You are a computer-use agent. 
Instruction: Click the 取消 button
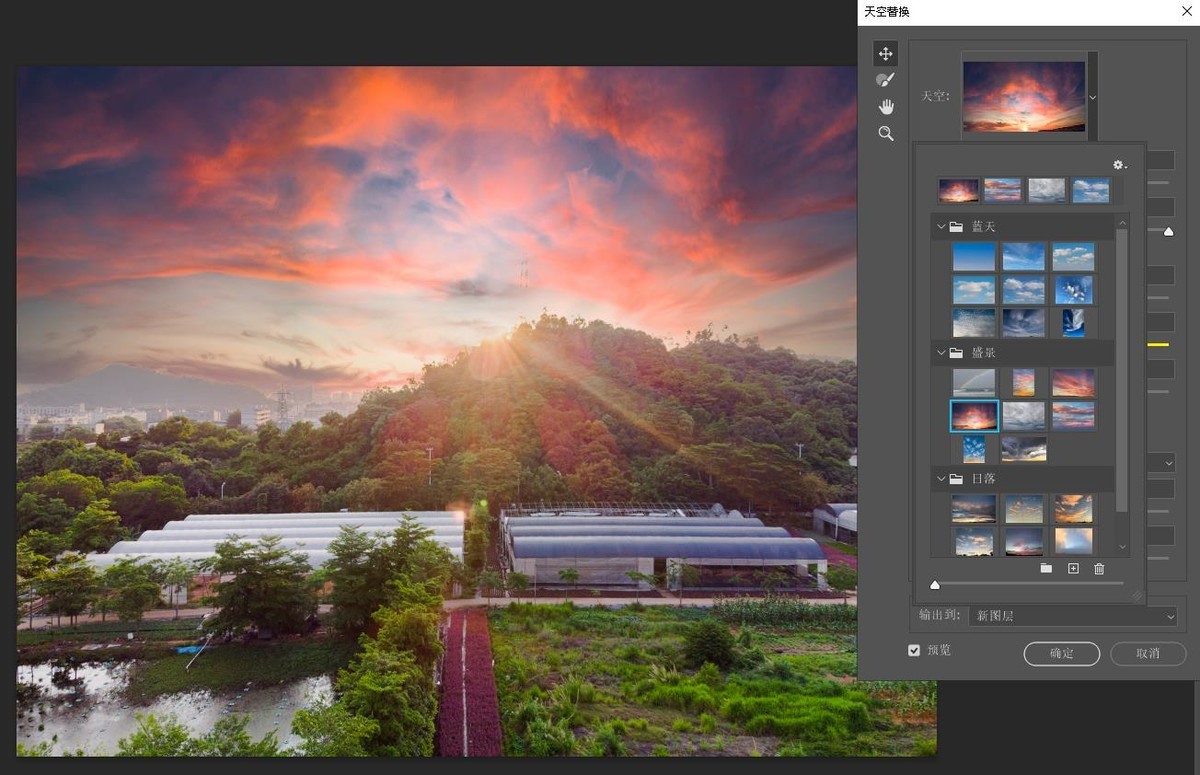click(x=1147, y=653)
